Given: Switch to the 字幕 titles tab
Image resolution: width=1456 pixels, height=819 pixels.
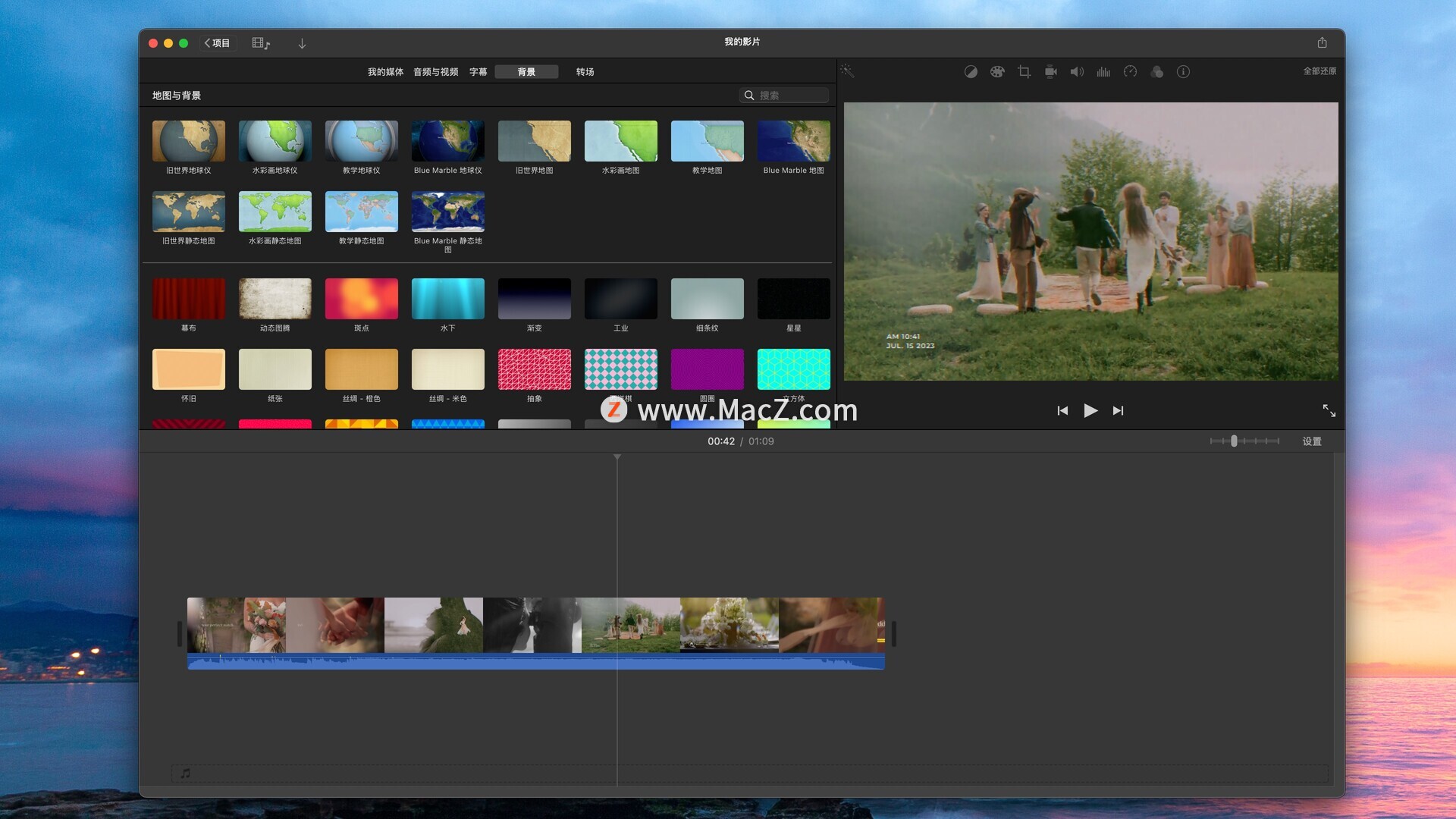Looking at the screenshot, I should pyautogui.click(x=478, y=72).
